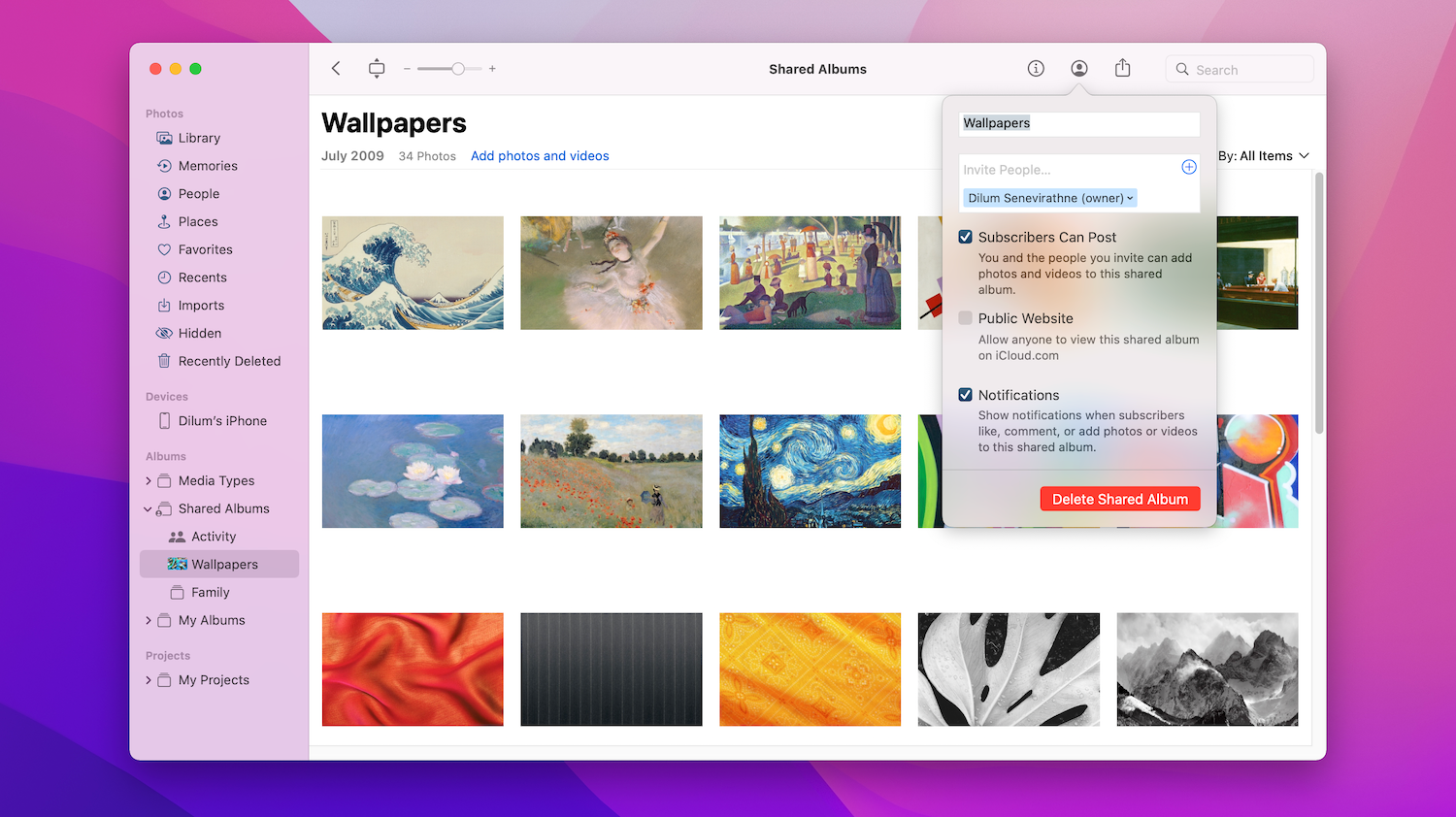The height and width of the screenshot is (817, 1456).
Task: Enable the Public Website checkbox
Action: point(966,317)
